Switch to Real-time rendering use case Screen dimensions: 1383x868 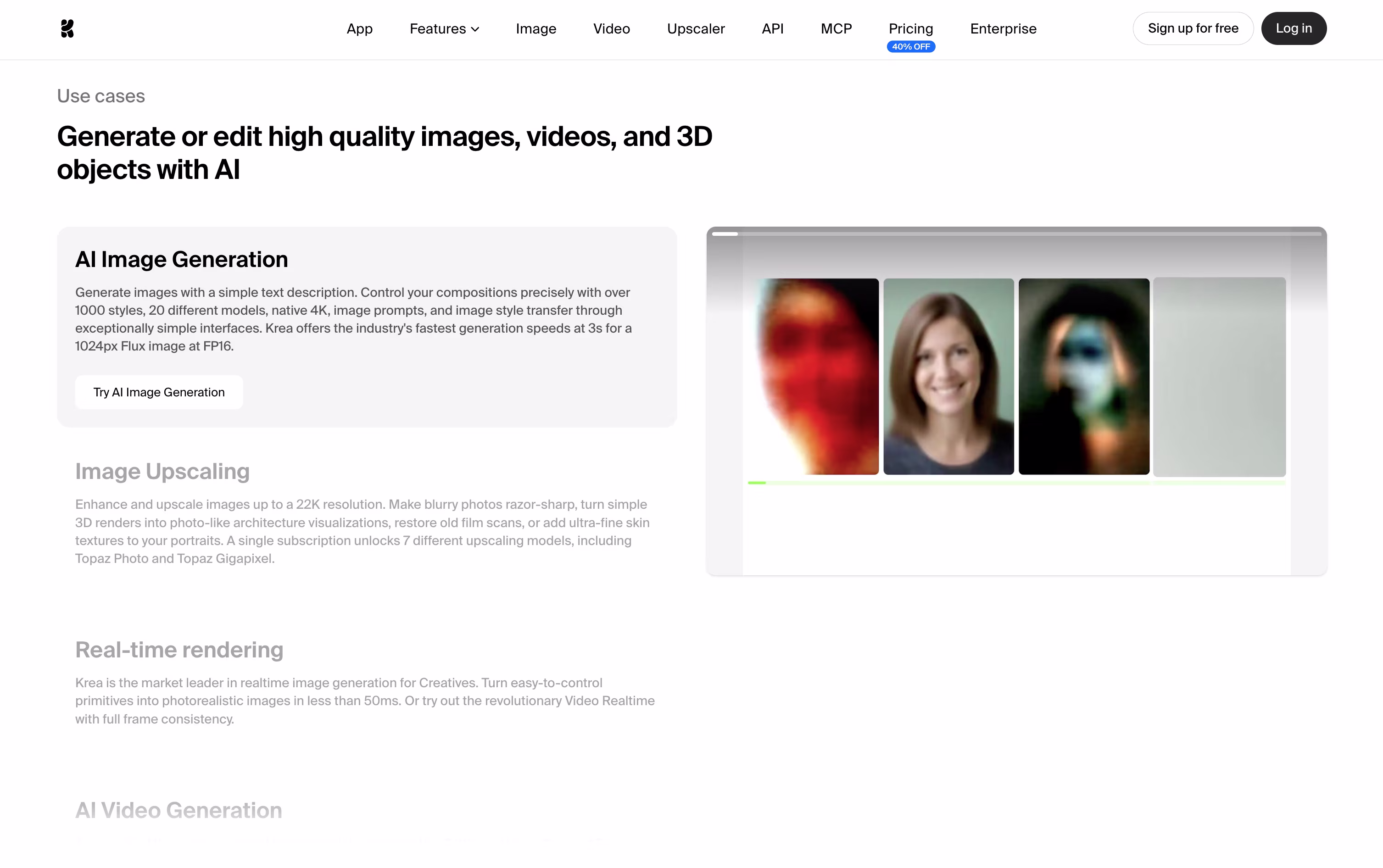[179, 650]
